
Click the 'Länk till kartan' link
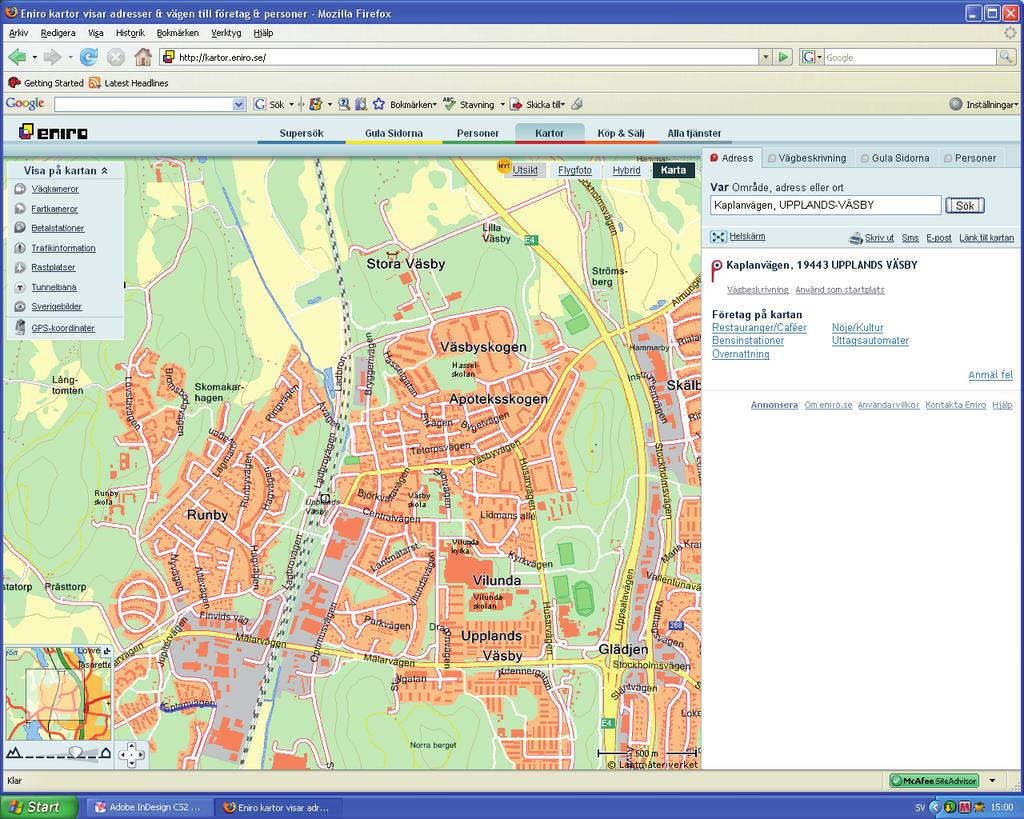[x=986, y=238]
